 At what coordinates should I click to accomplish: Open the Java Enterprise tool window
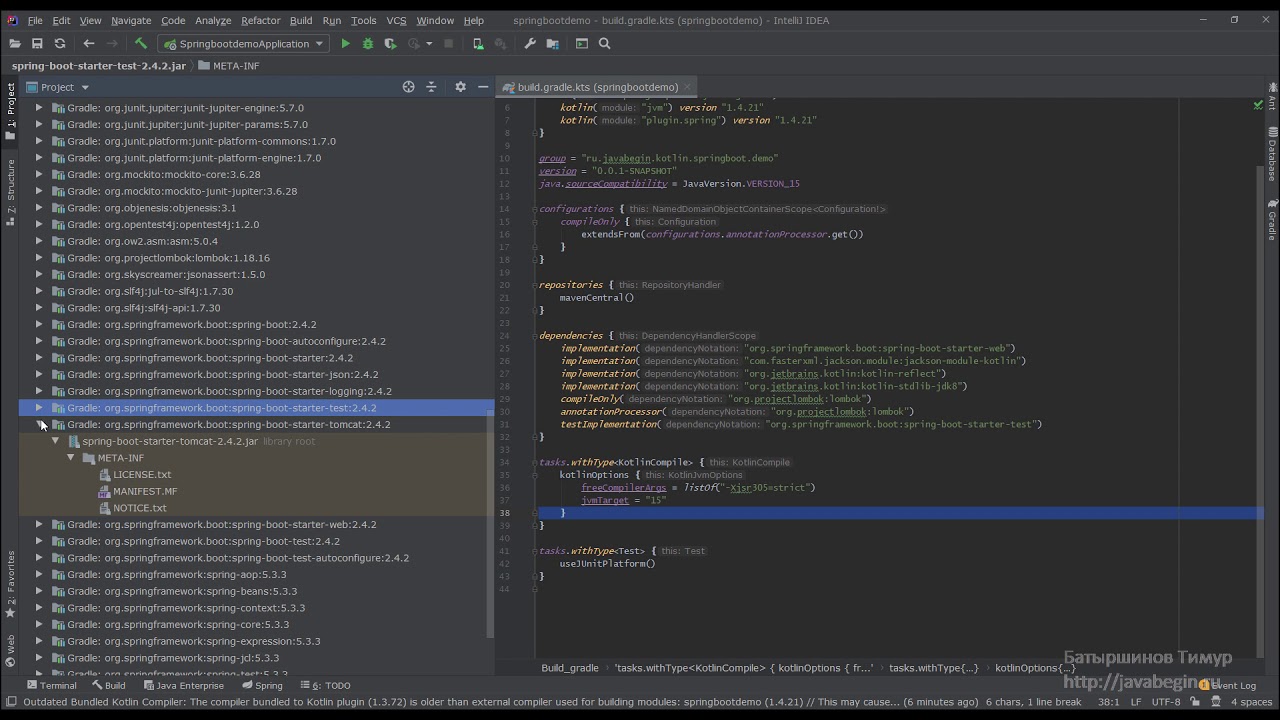[x=183, y=686]
